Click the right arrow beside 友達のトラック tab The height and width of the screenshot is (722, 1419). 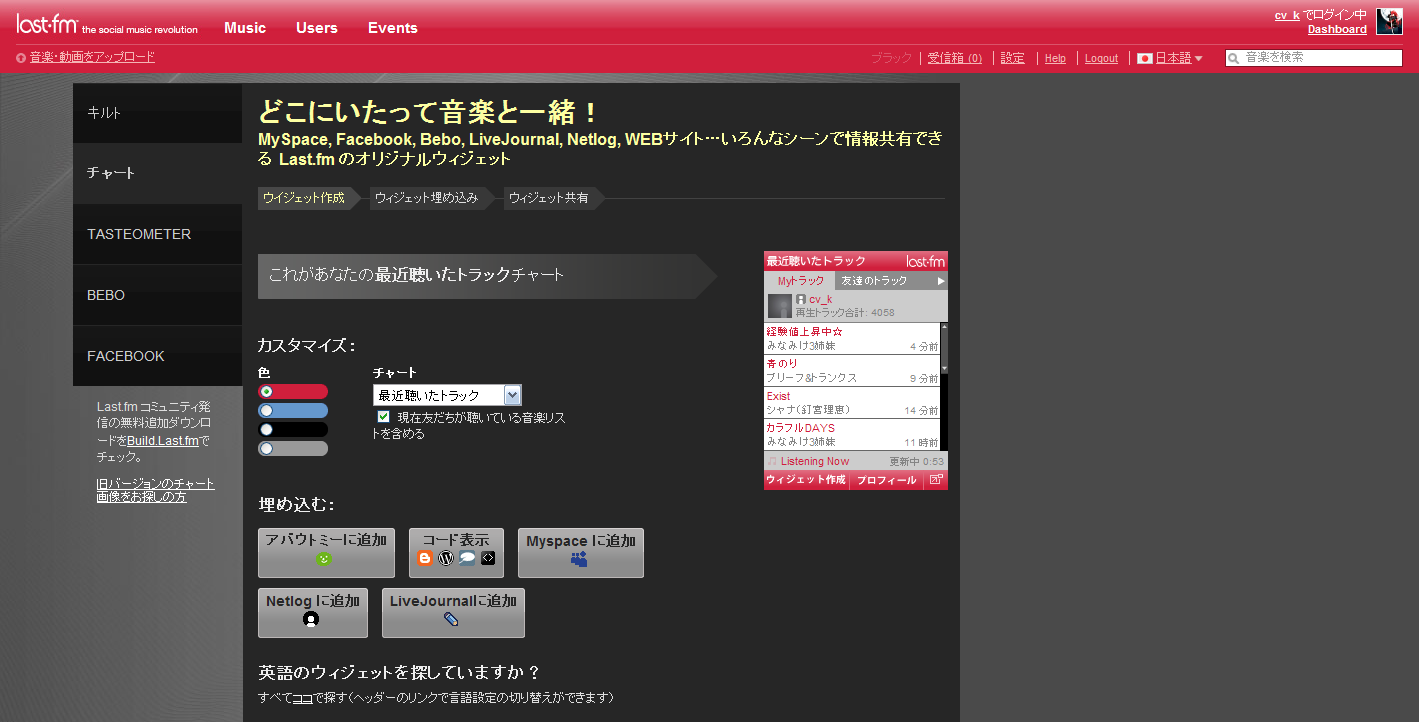pos(941,281)
